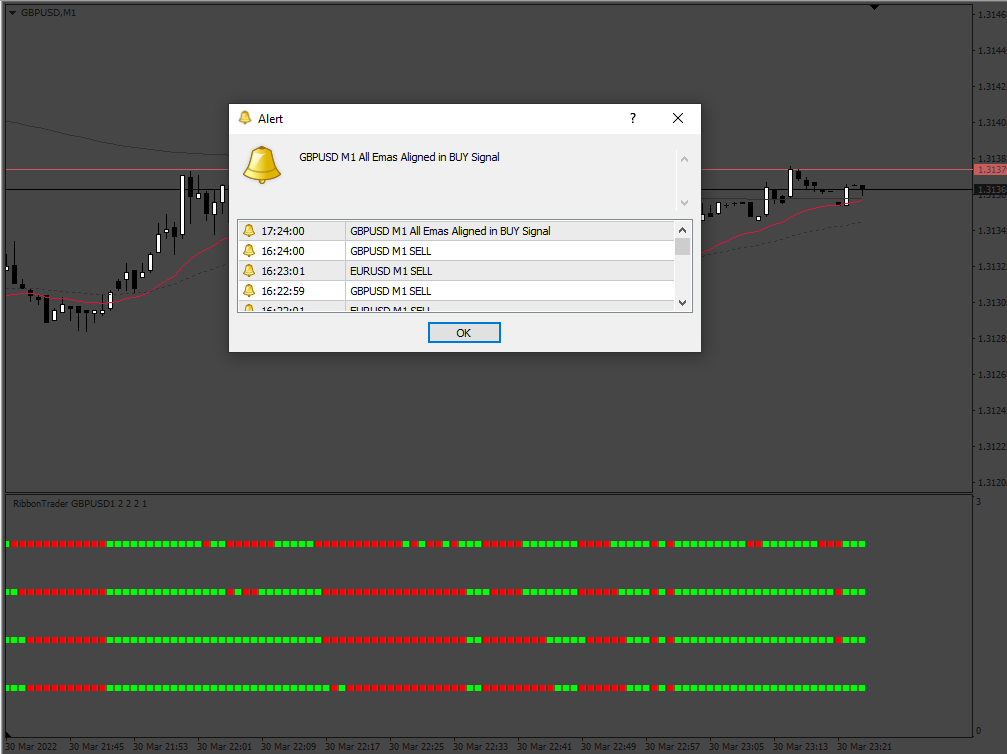Open the GBPUSD,M1 chart dropdown triangle
1007x754 pixels.
tap(12, 13)
